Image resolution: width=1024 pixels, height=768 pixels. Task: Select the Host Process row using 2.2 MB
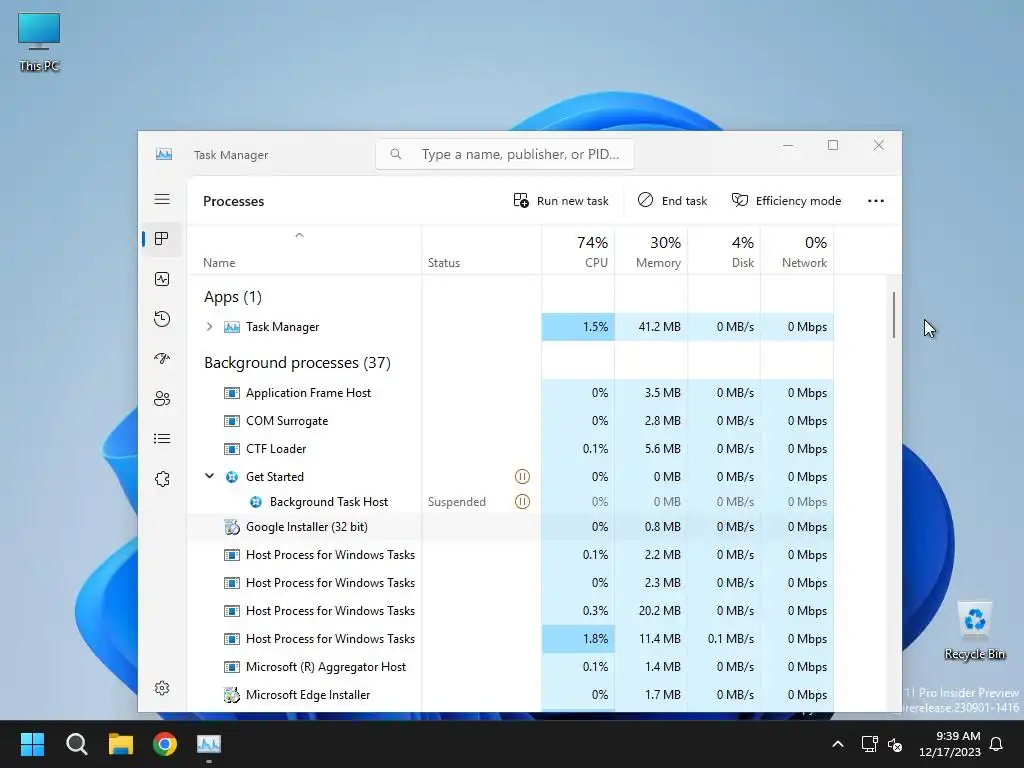click(x=510, y=554)
